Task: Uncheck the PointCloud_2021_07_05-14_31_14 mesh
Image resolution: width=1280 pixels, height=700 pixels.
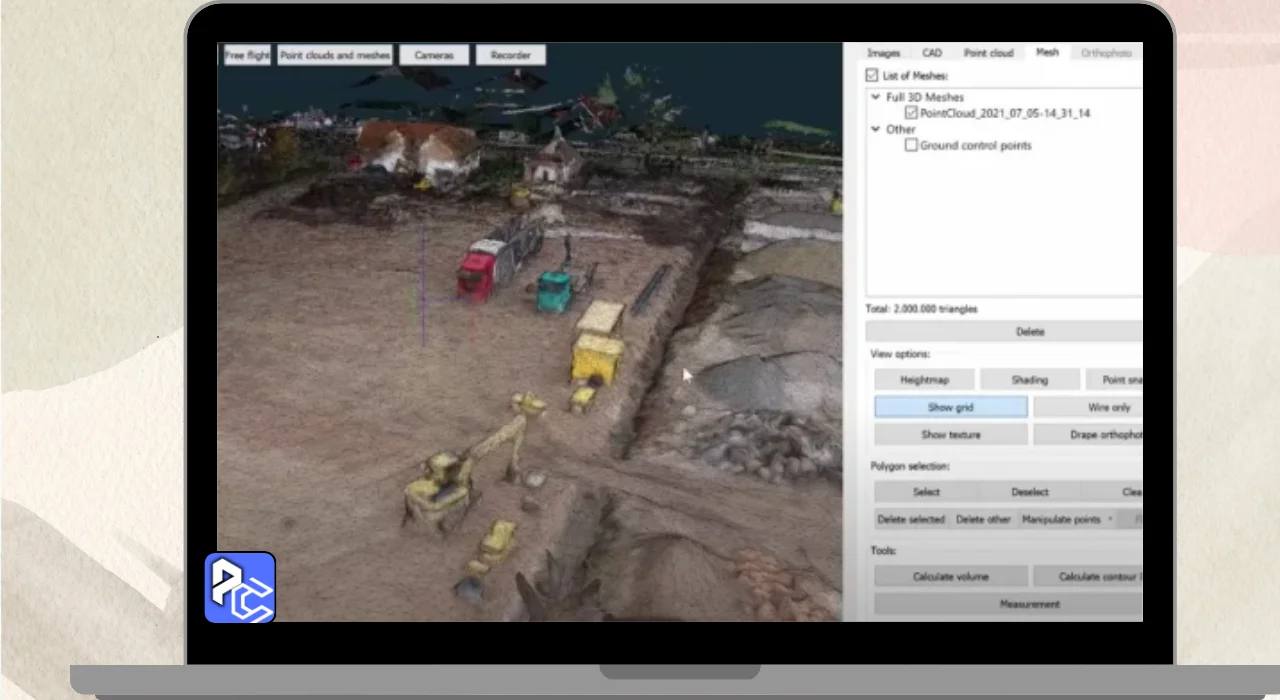Action: [x=910, y=114]
